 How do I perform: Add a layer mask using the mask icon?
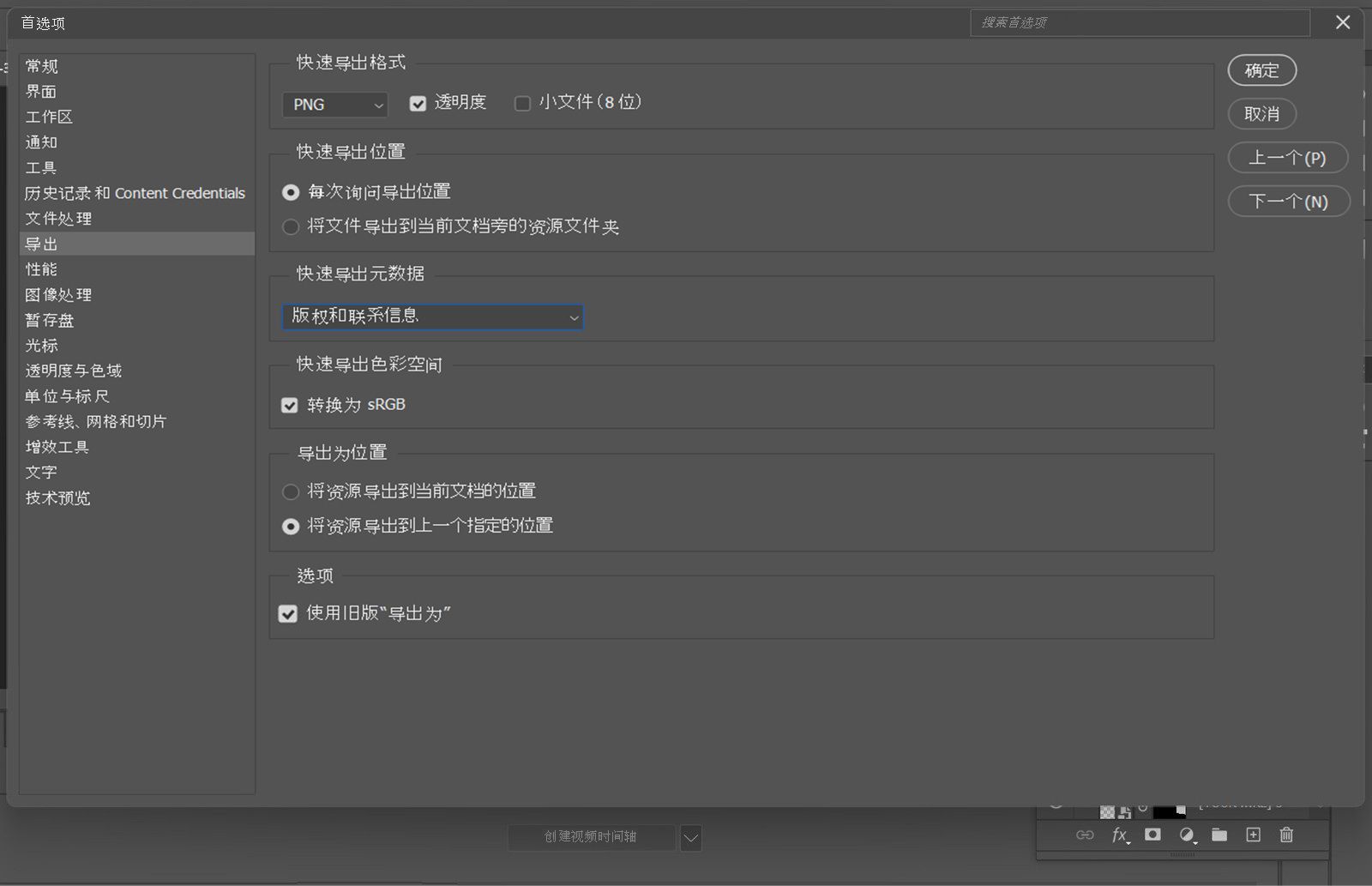click(x=1152, y=835)
